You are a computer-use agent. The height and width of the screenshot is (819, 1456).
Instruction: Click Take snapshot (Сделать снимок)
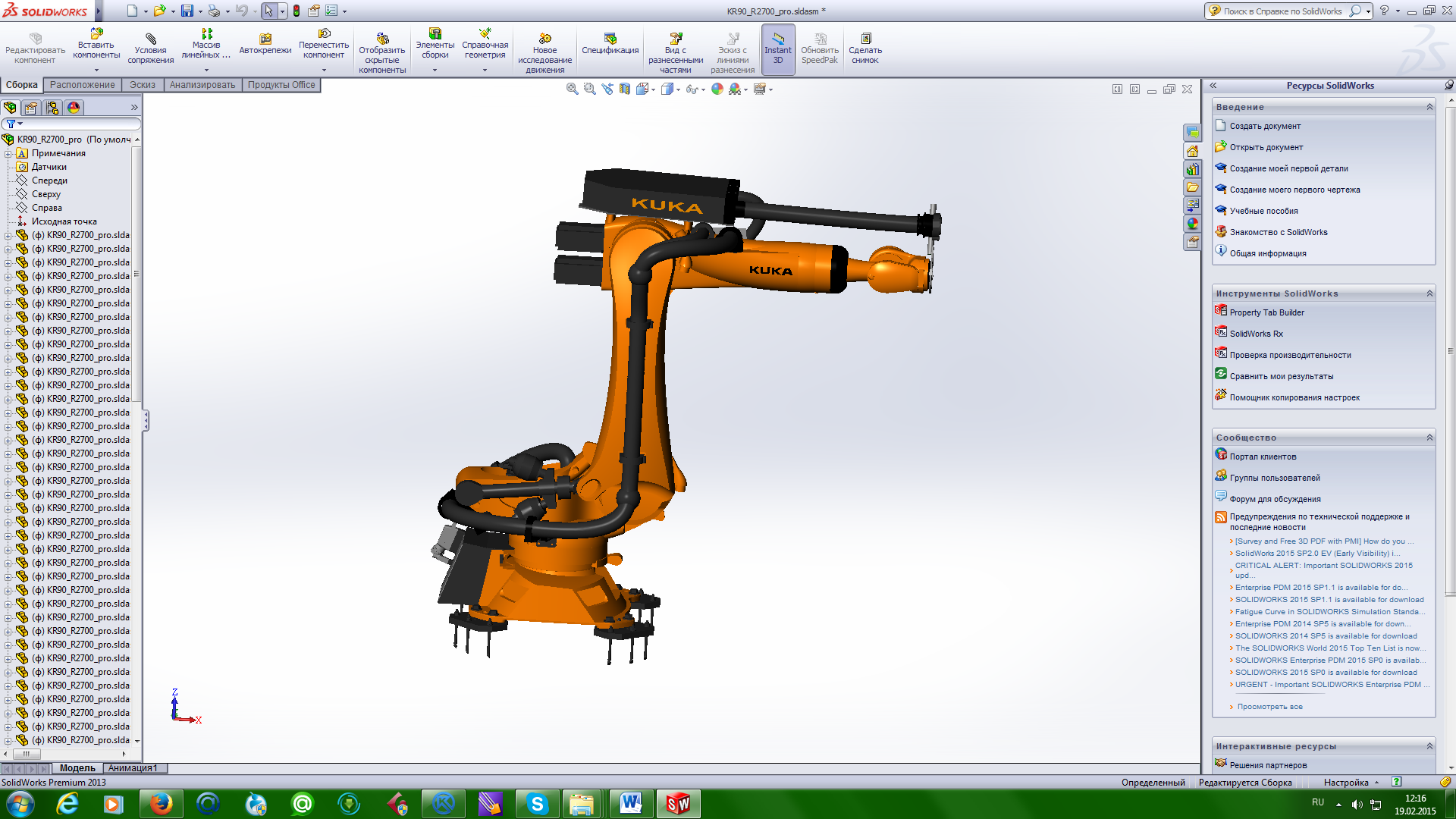point(865,49)
